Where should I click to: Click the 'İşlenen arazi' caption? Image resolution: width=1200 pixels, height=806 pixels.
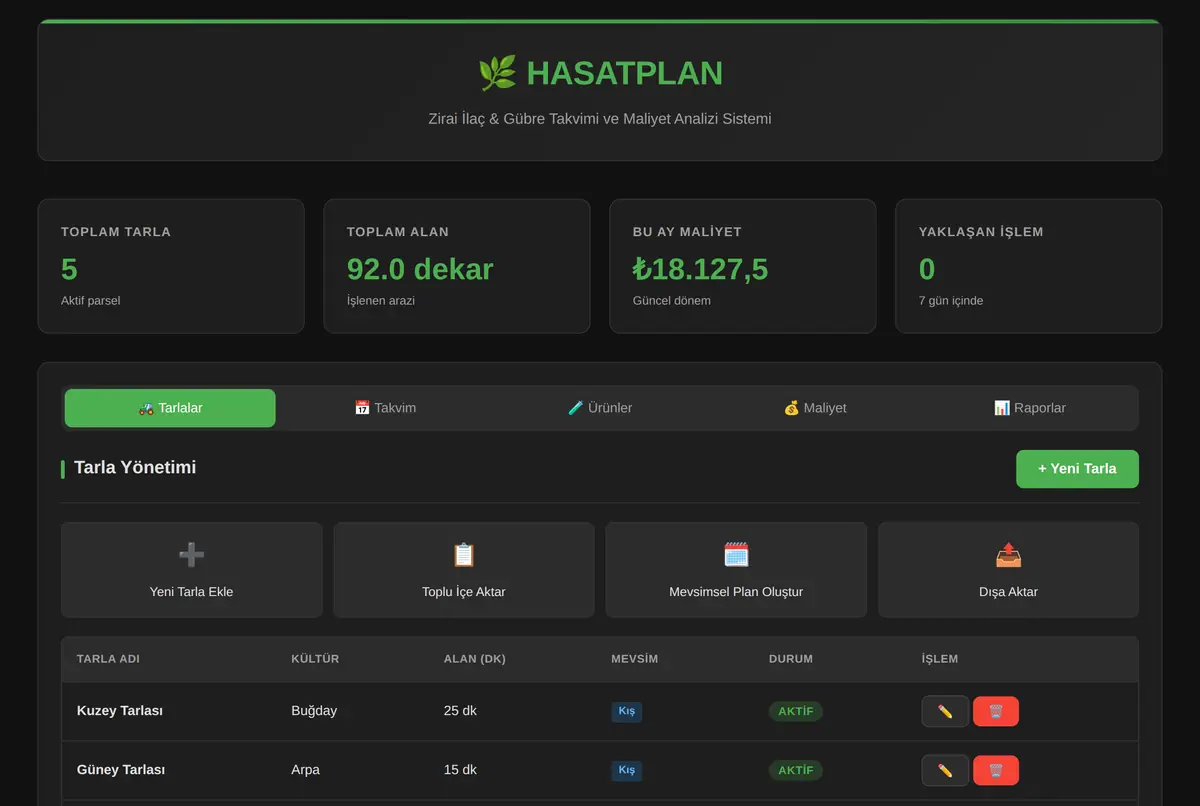point(381,300)
